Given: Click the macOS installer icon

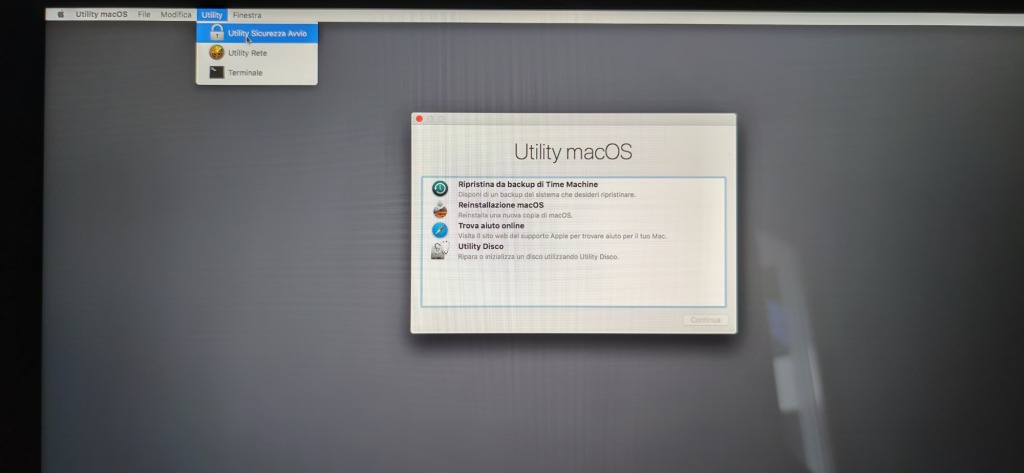Looking at the screenshot, I should 440,209.
